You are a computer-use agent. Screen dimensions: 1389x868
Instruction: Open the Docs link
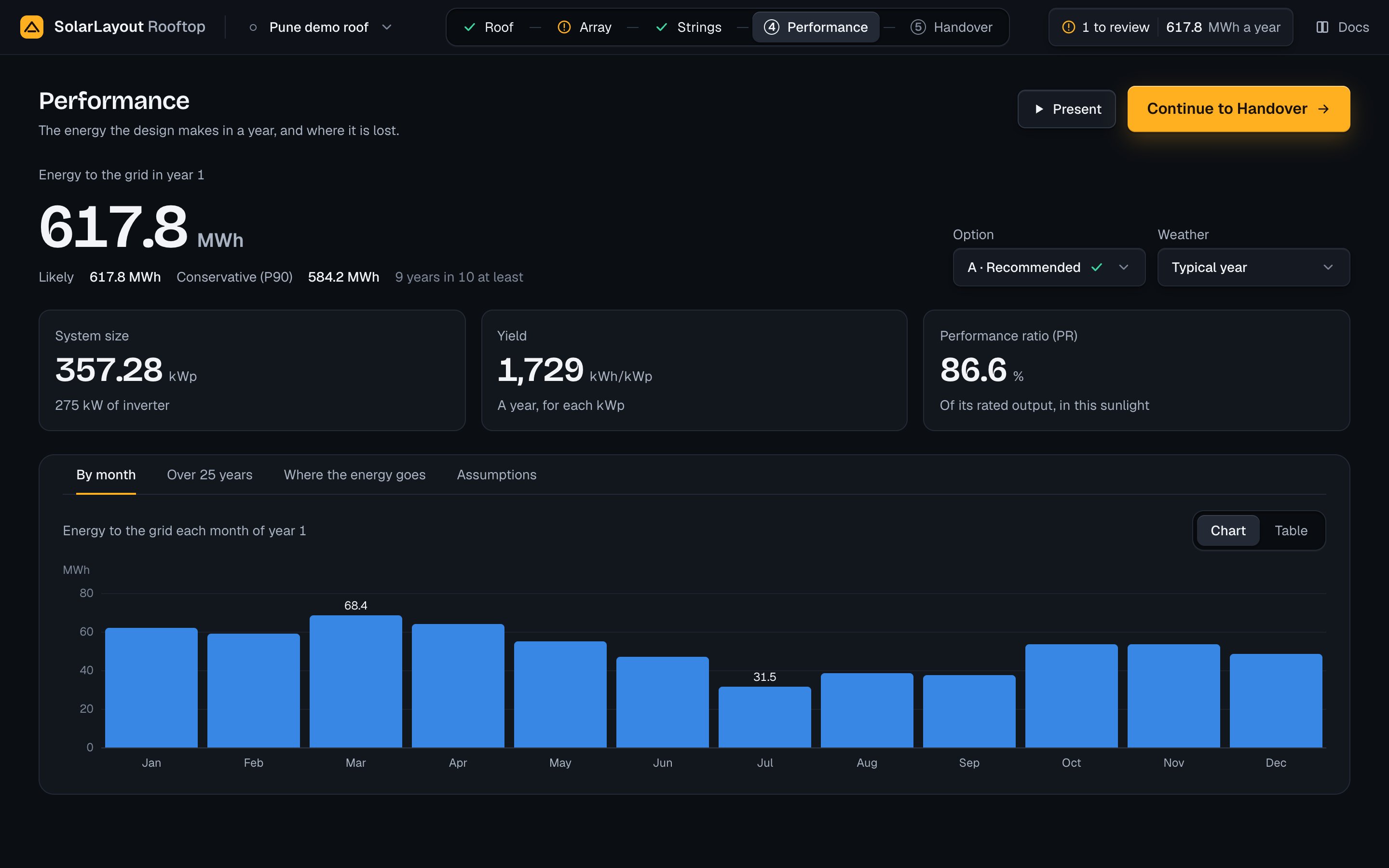tap(1342, 27)
